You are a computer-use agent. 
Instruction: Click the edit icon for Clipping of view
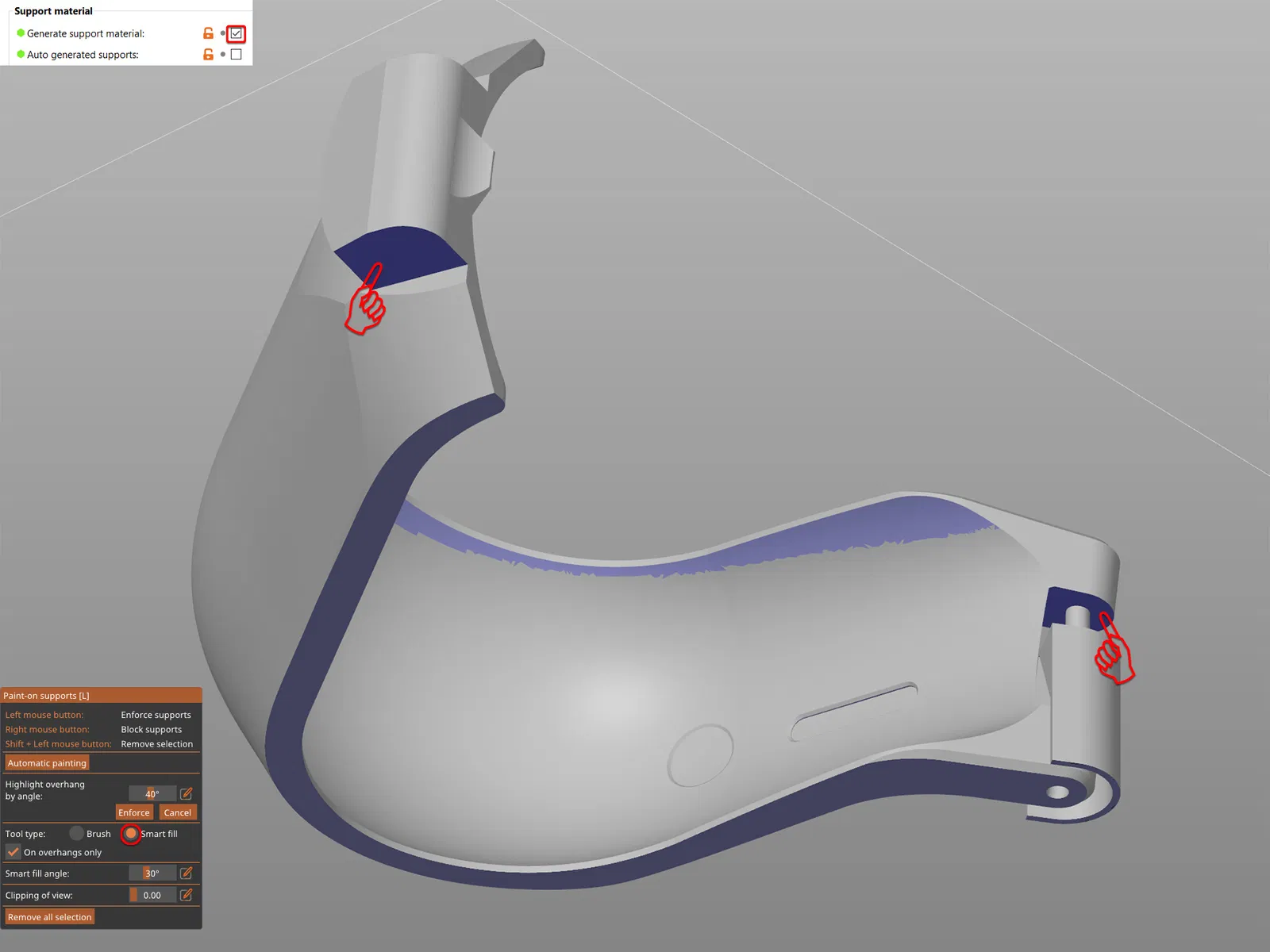pyautogui.click(x=187, y=895)
